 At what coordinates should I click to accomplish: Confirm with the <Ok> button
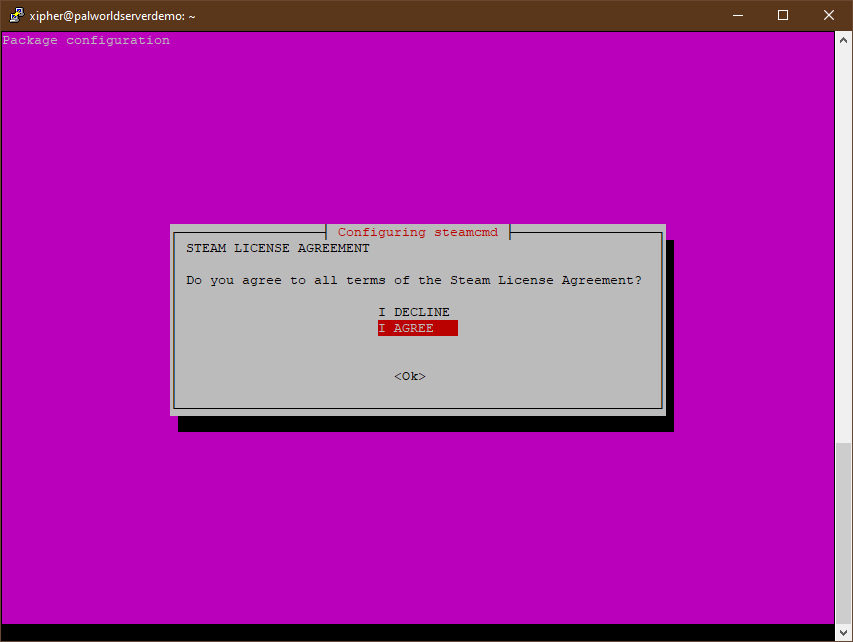[x=410, y=376]
